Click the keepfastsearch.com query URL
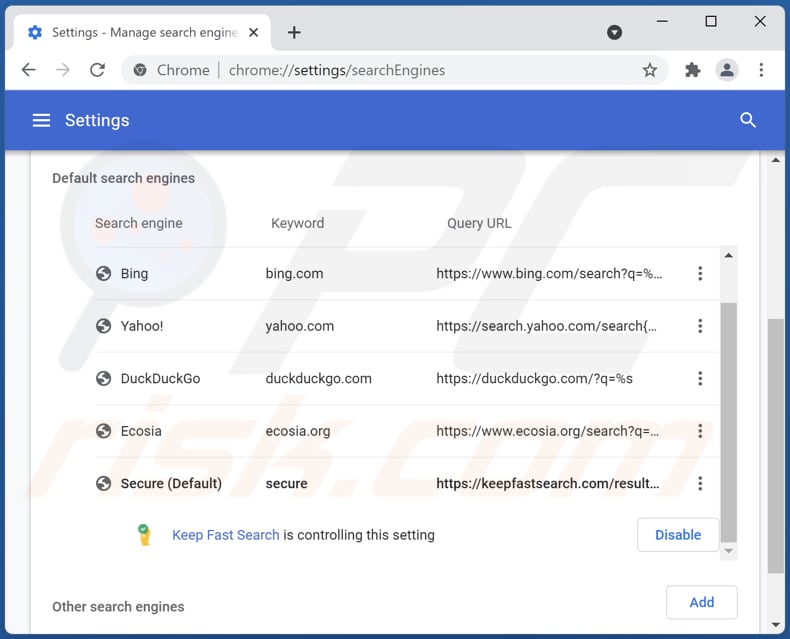 (548, 483)
